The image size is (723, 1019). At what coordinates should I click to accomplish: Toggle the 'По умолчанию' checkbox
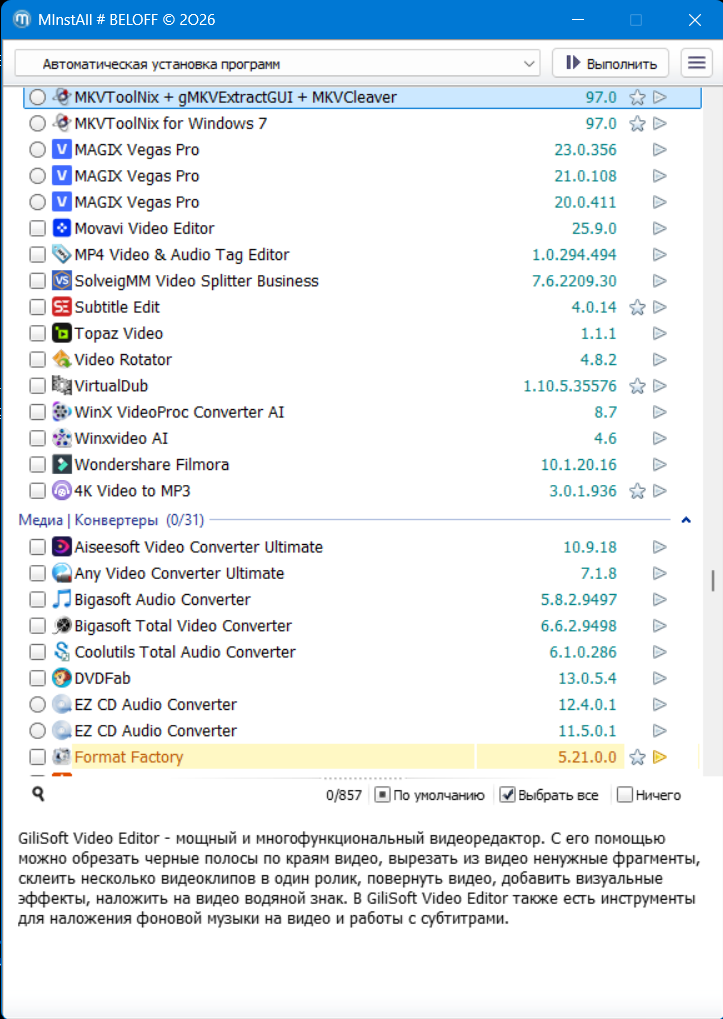coord(383,795)
